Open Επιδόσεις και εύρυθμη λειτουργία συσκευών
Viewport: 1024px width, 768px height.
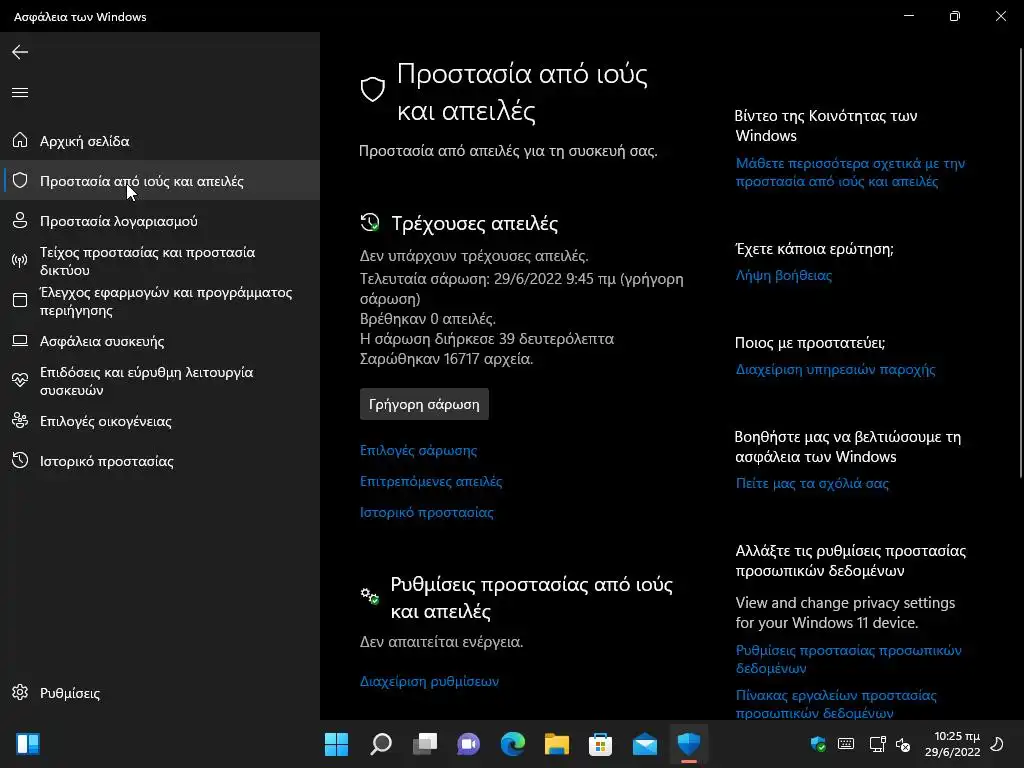tap(160, 380)
